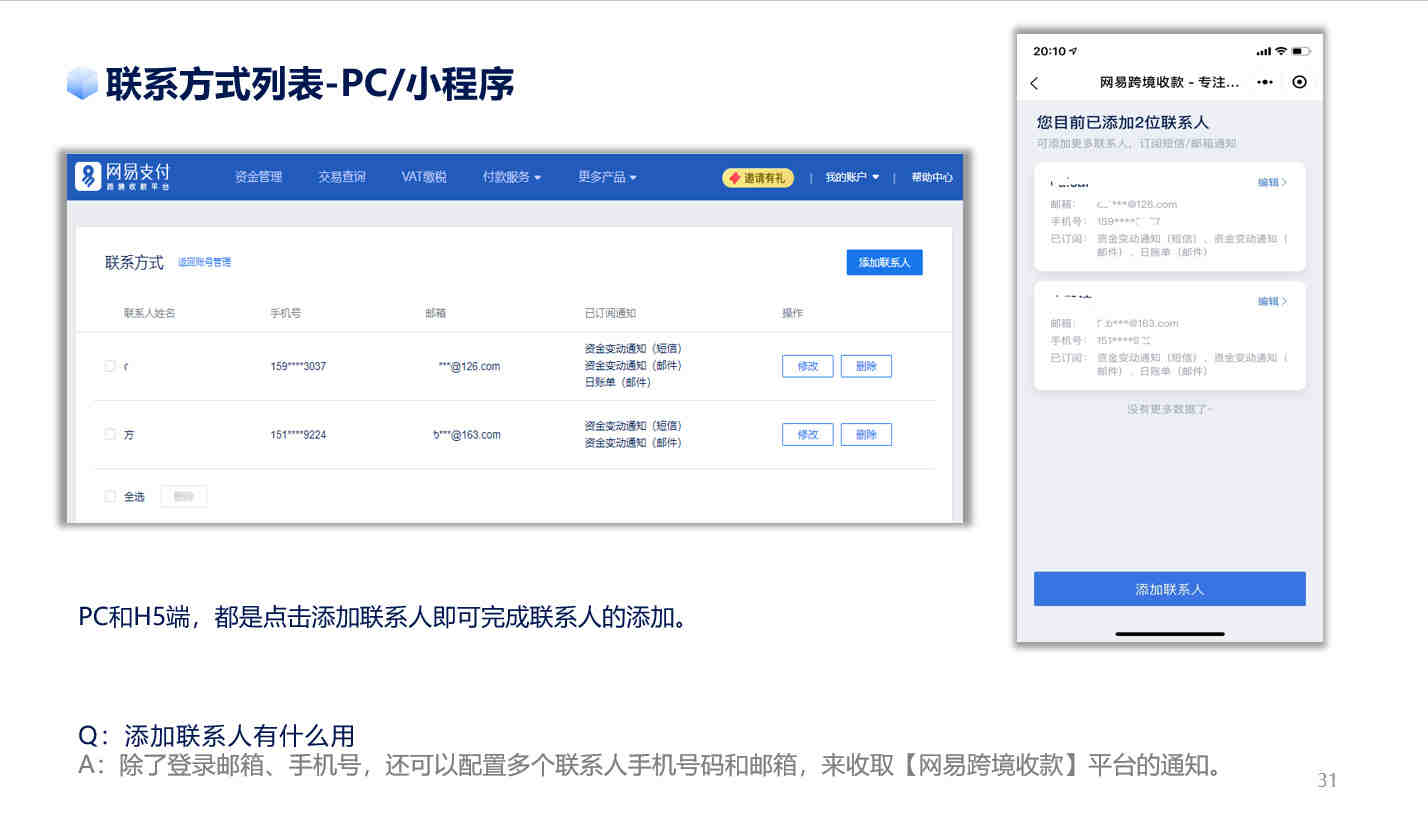The width and height of the screenshot is (1428, 814).
Task: Click the blue 添加联系人 button on PC page
Action: coord(884,262)
